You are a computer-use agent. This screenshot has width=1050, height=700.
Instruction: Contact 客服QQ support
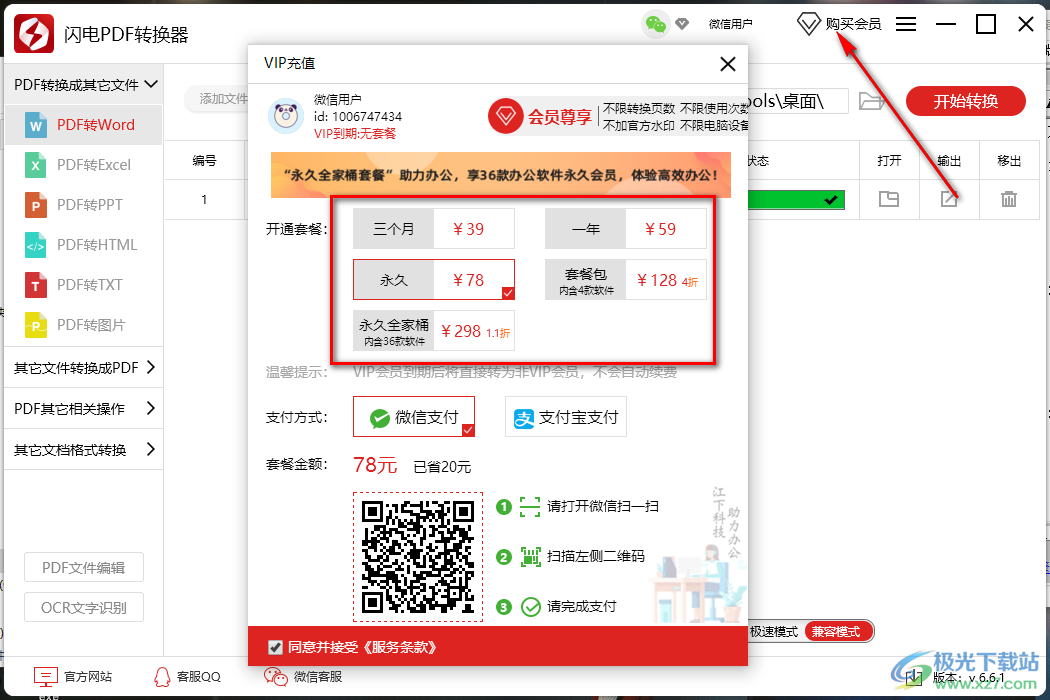point(188,677)
